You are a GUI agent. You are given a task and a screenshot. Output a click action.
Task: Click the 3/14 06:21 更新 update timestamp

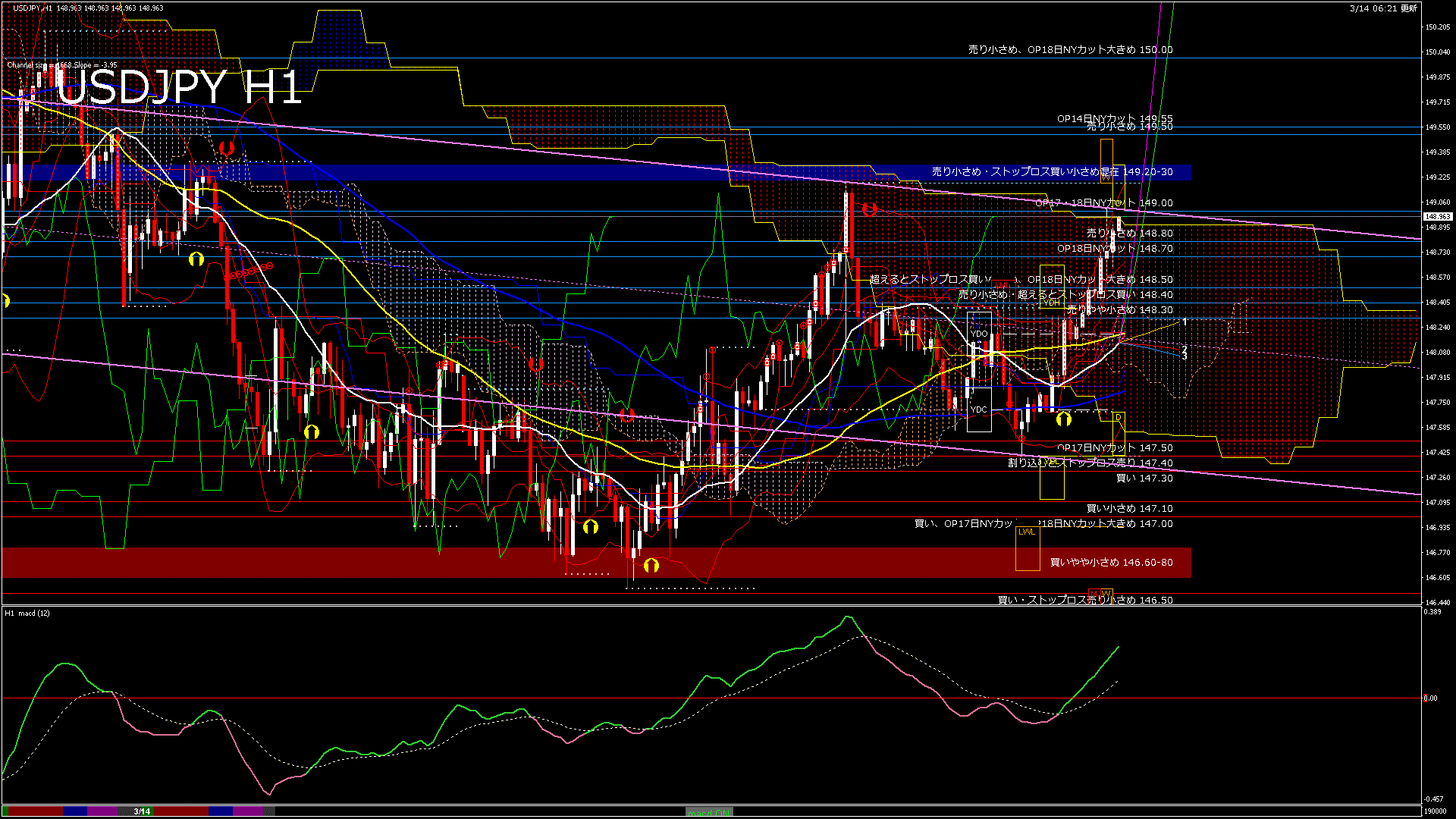pos(1383,8)
